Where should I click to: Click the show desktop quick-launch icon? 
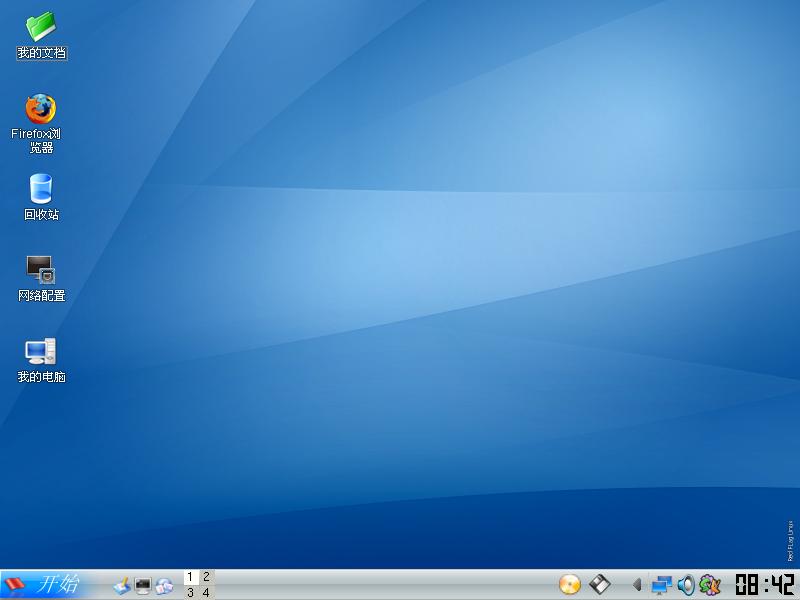[x=122, y=585]
